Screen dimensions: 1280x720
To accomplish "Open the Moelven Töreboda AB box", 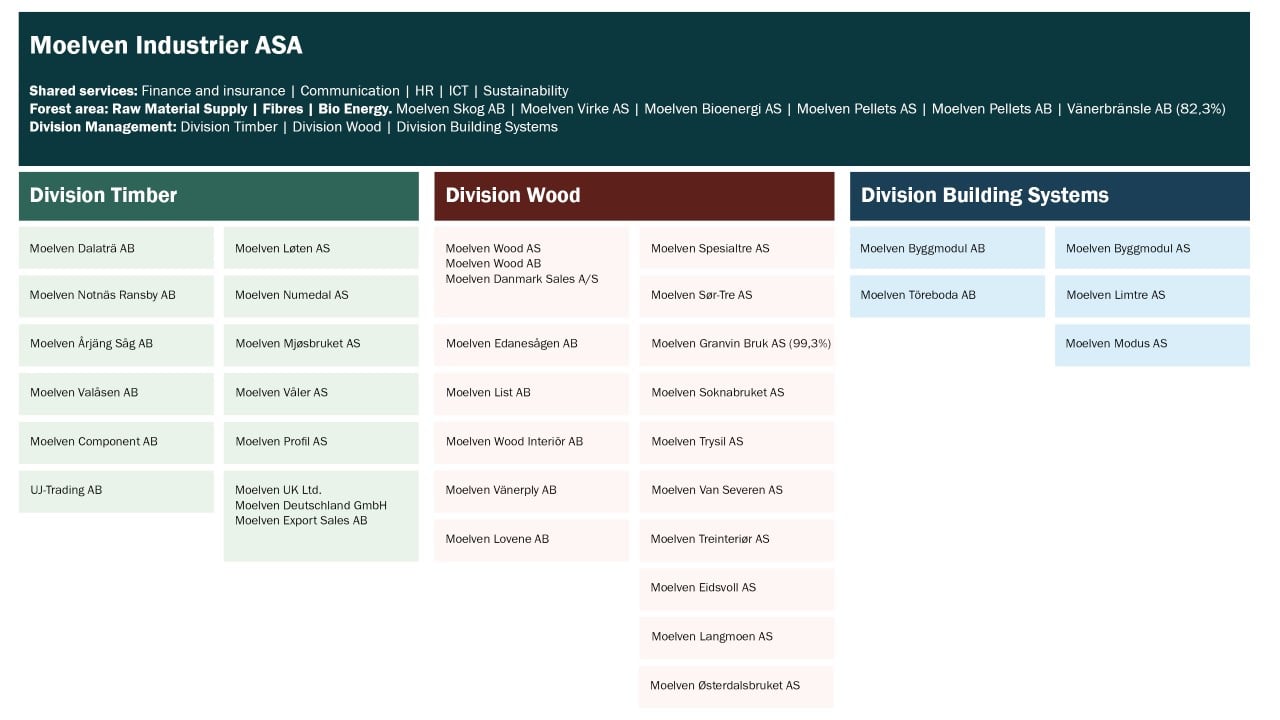I will point(947,296).
